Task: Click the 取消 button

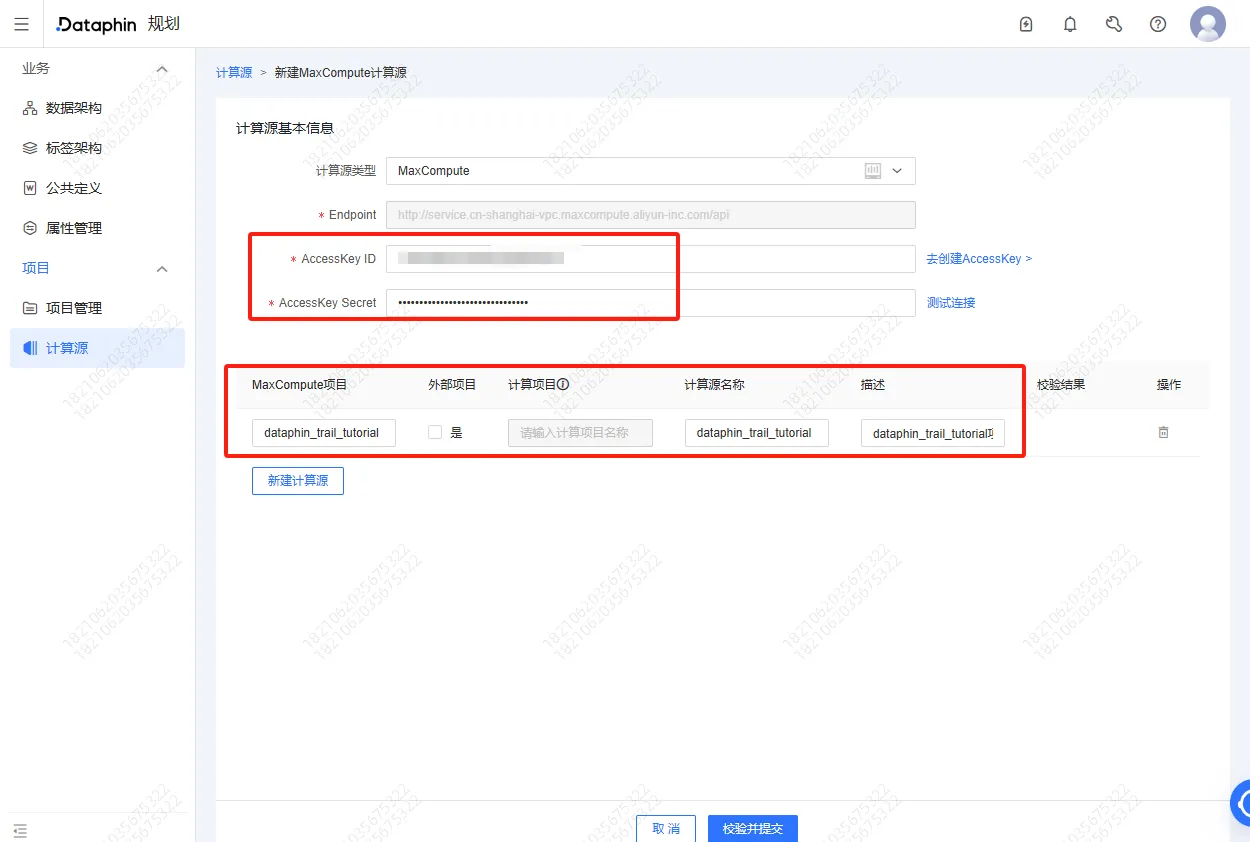Action: [666, 829]
